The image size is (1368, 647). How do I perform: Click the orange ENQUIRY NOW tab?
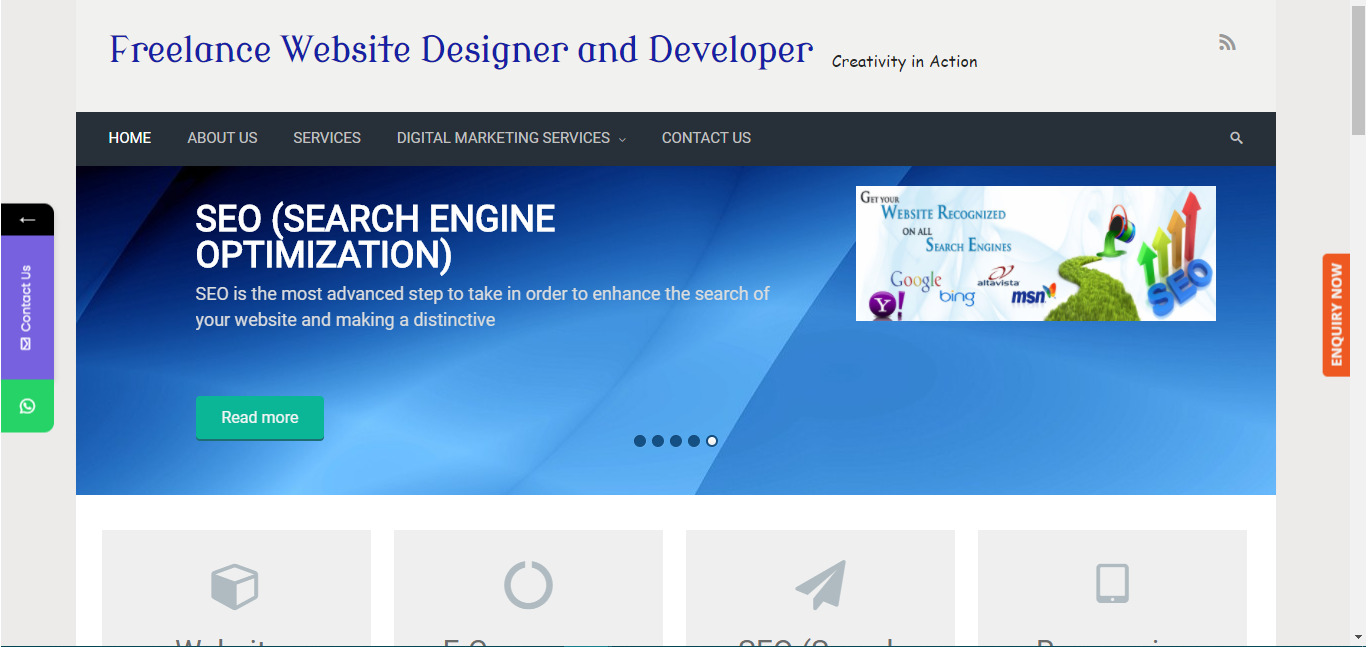coord(1335,315)
